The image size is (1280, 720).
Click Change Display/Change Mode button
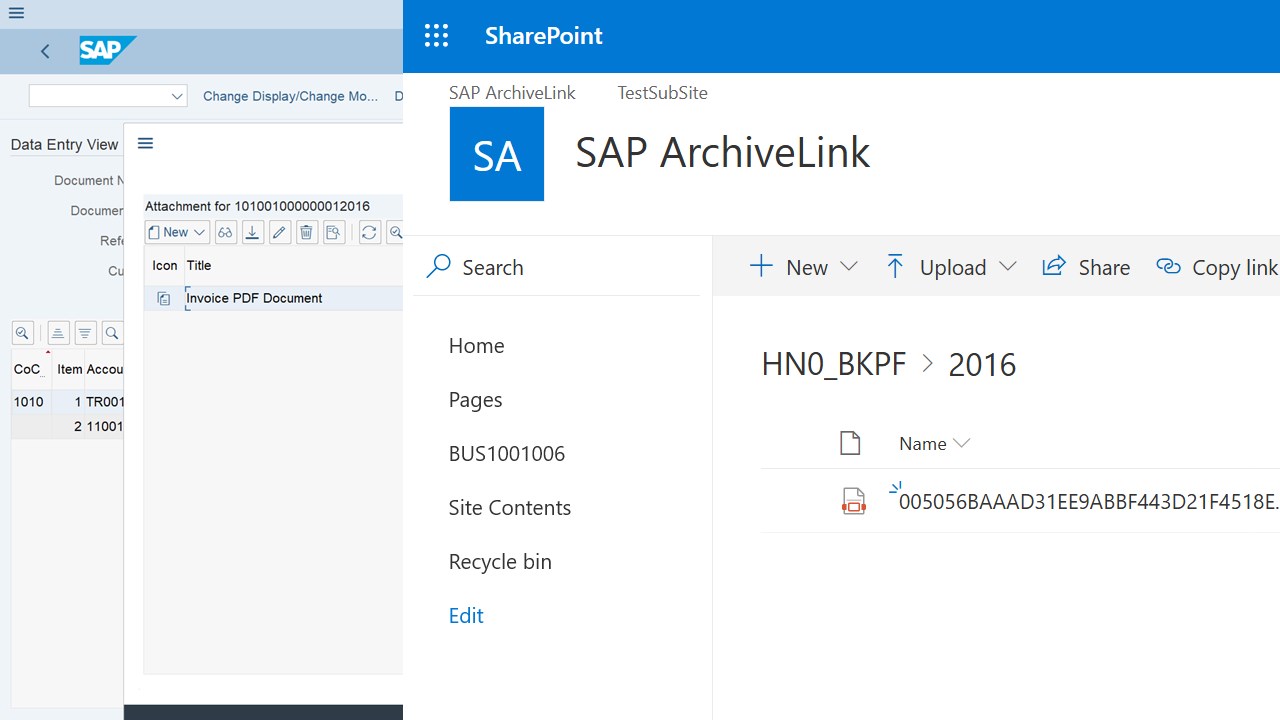click(291, 96)
